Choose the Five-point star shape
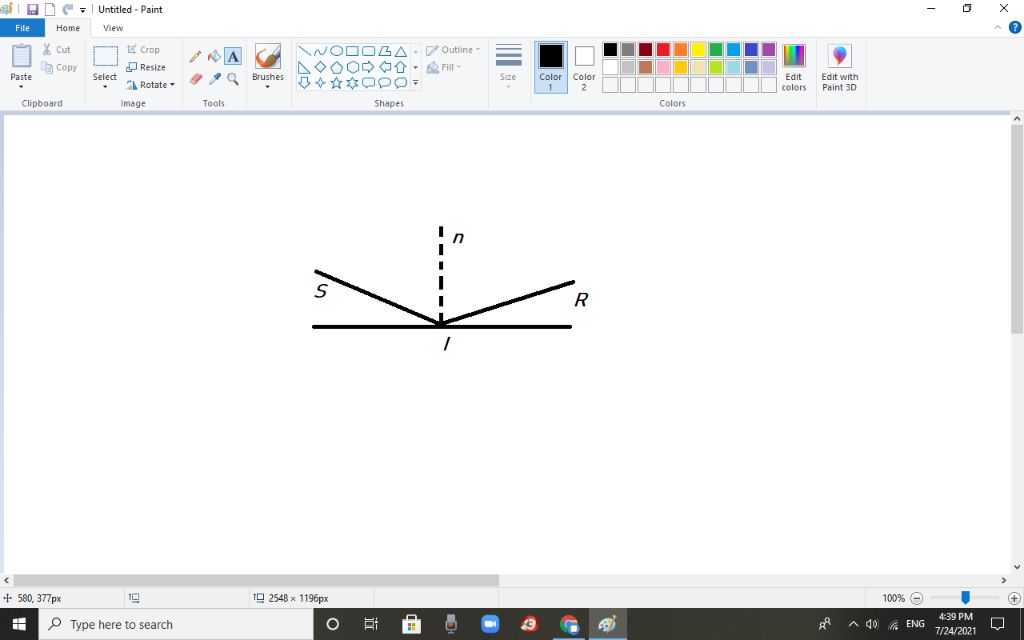1024x640 pixels. [336, 83]
